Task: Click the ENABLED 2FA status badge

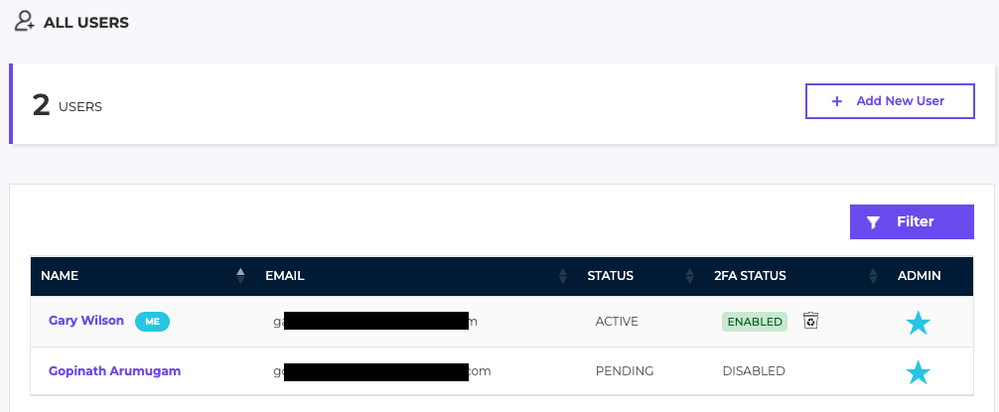Action: tap(754, 321)
